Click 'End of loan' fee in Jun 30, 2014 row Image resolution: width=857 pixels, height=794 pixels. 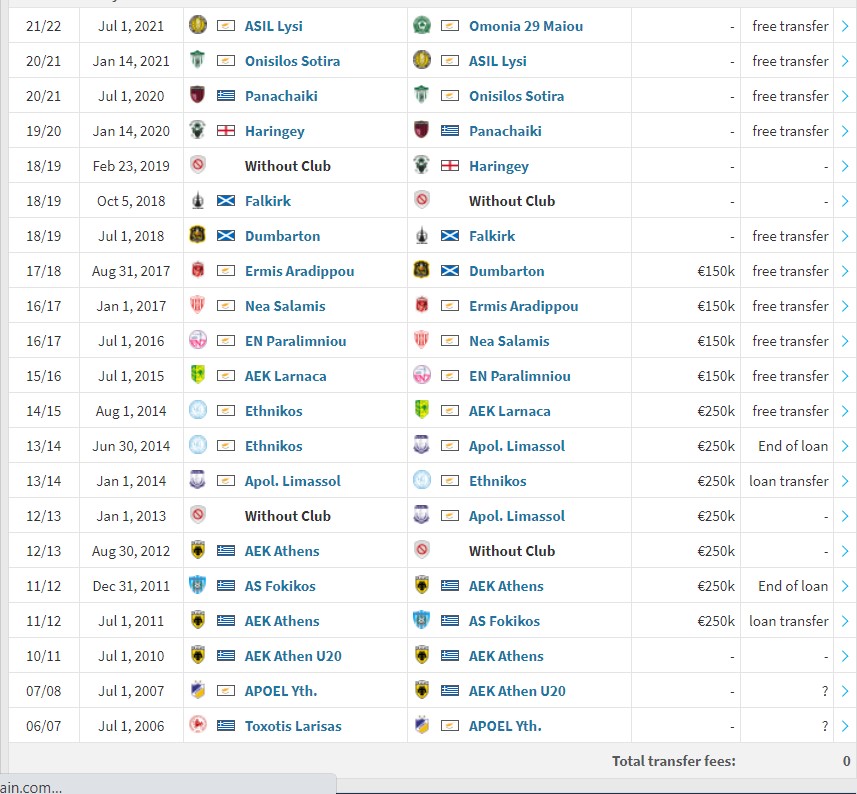(x=793, y=446)
